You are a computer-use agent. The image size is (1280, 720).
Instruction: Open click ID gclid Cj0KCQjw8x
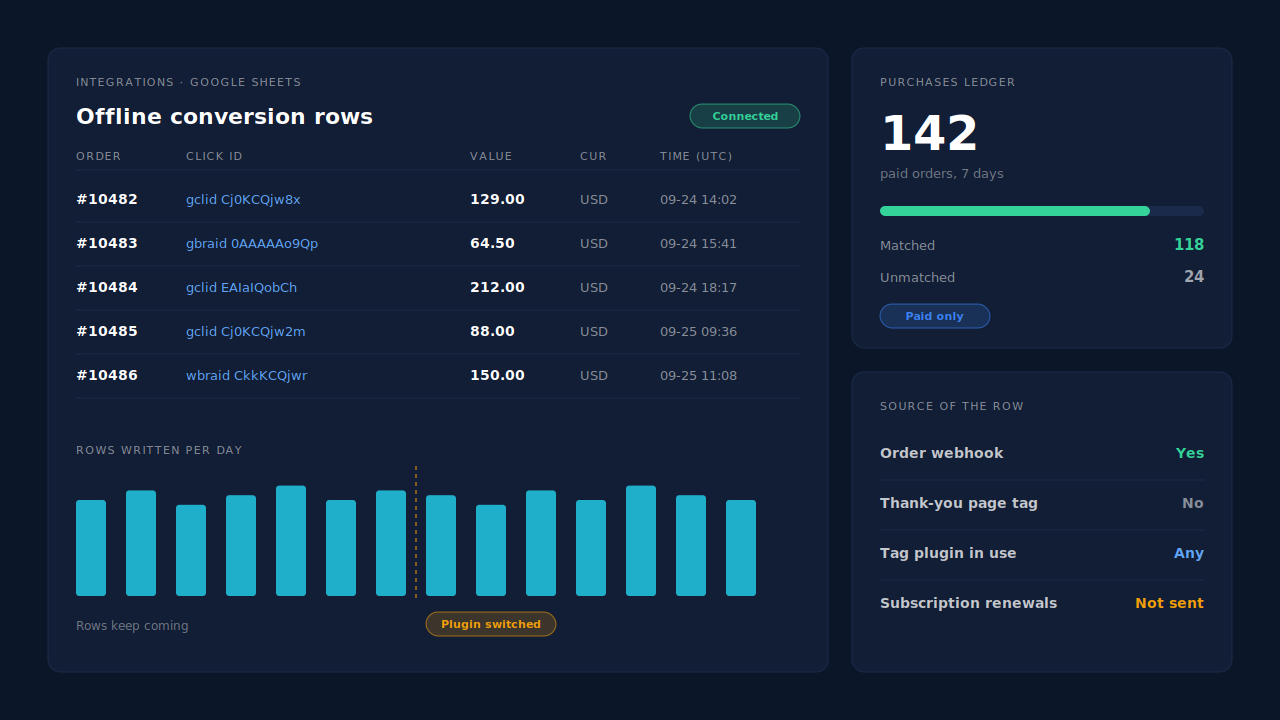coord(243,200)
